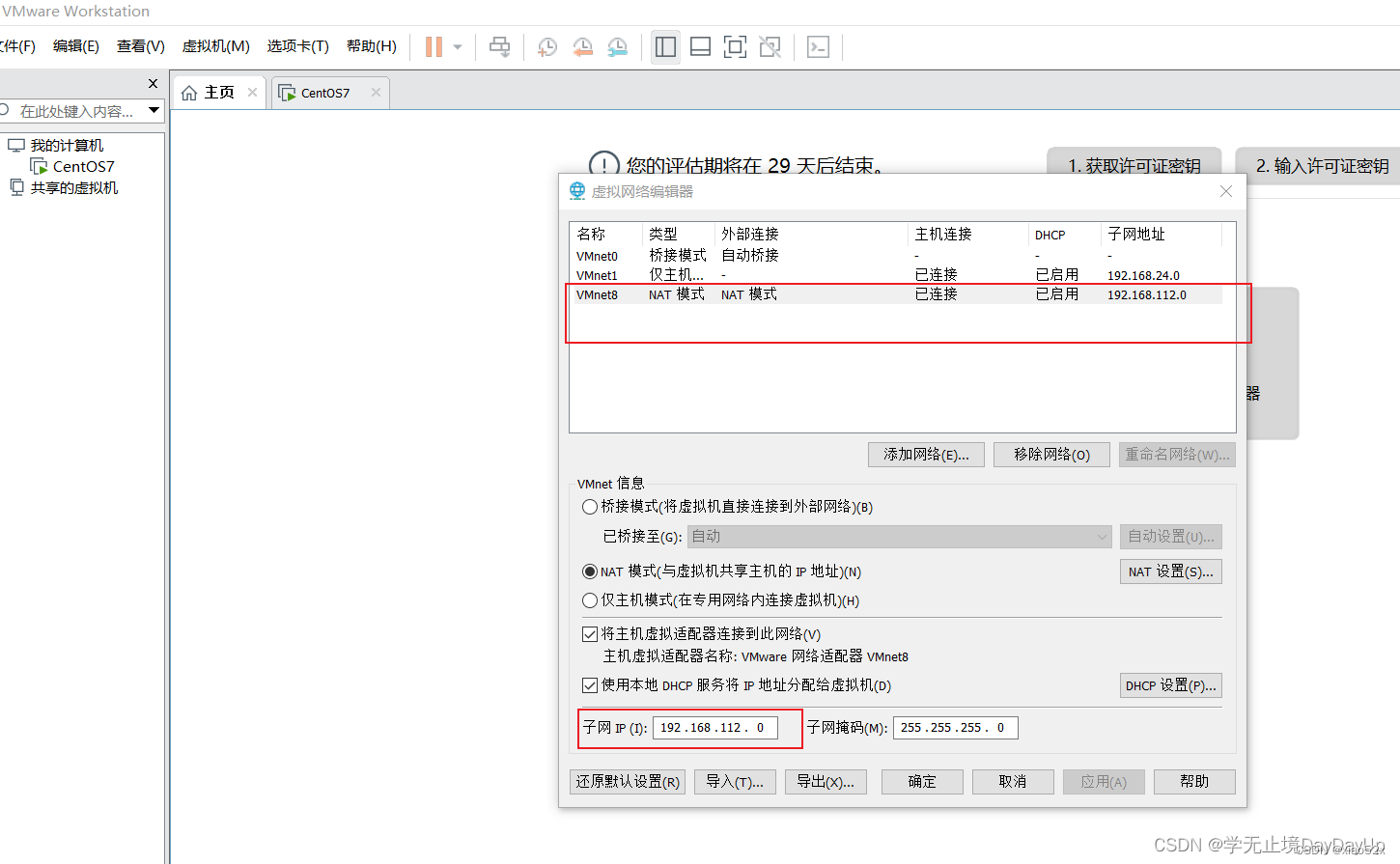Viewport: 1400px width, 864px height.
Task: Click the NAT 设置(S) button
Action: pyautogui.click(x=1170, y=571)
